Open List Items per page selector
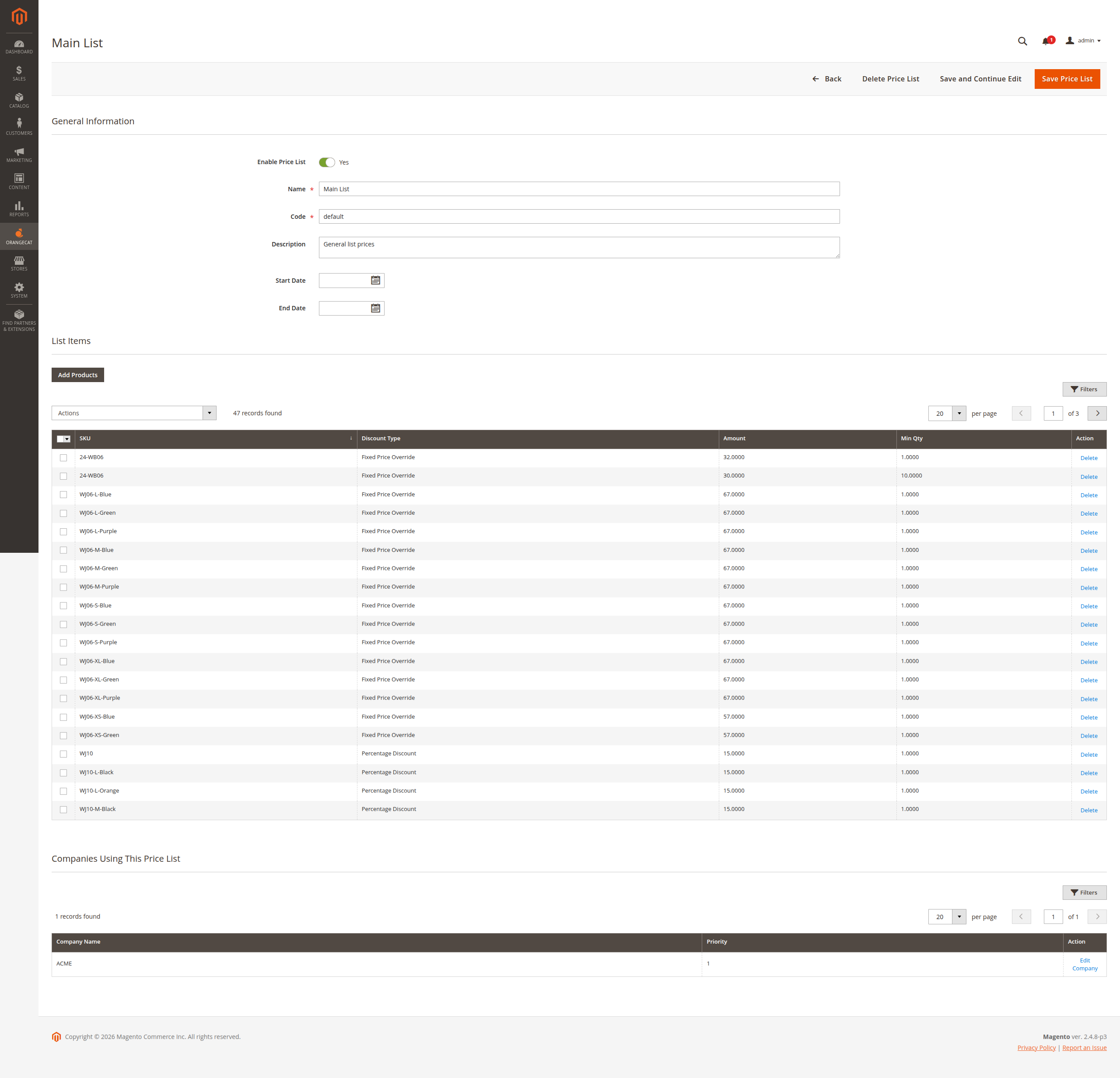This screenshot has width=1120, height=1078. pos(959,414)
